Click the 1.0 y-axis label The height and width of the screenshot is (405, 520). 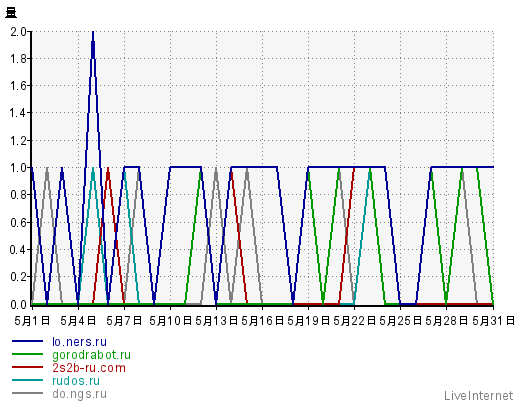18,168
